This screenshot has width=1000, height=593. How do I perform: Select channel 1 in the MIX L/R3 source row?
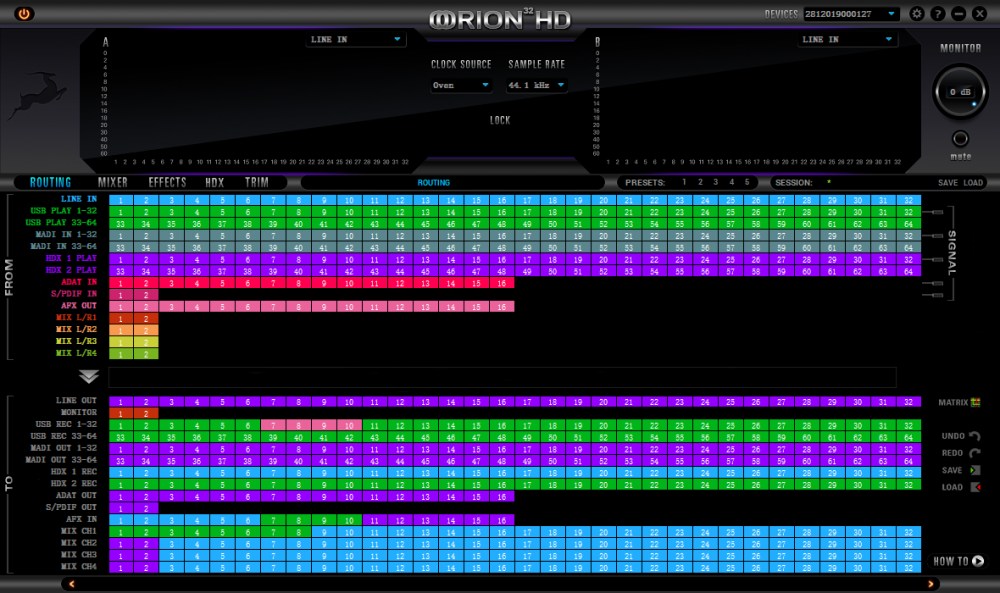(121, 342)
